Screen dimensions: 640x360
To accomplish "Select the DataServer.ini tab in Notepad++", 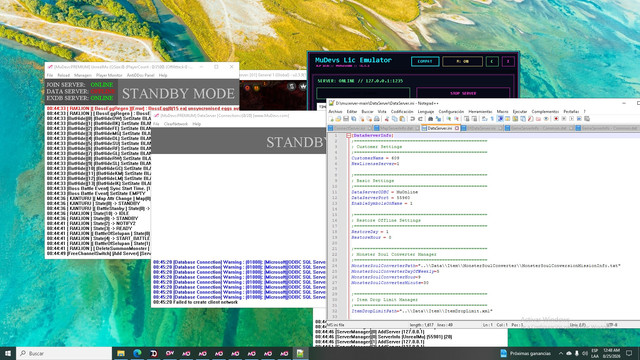I will (x=439, y=128).
